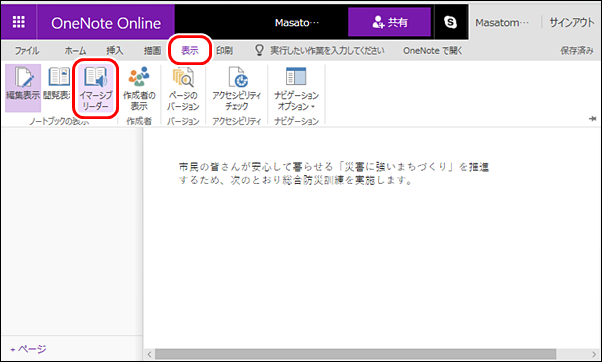Open the ファイル tab
The image size is (602, 362).
[x=26, y=51]
